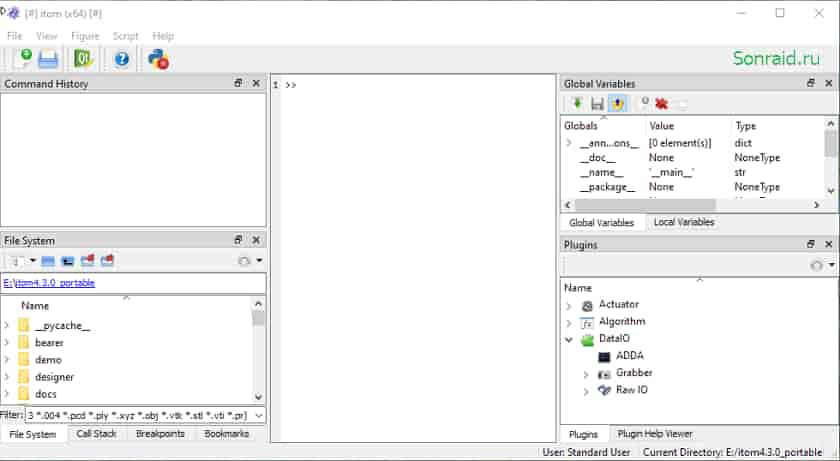Expand the Algorithm plugin group

pyautogui.click(x=569, y=323)
